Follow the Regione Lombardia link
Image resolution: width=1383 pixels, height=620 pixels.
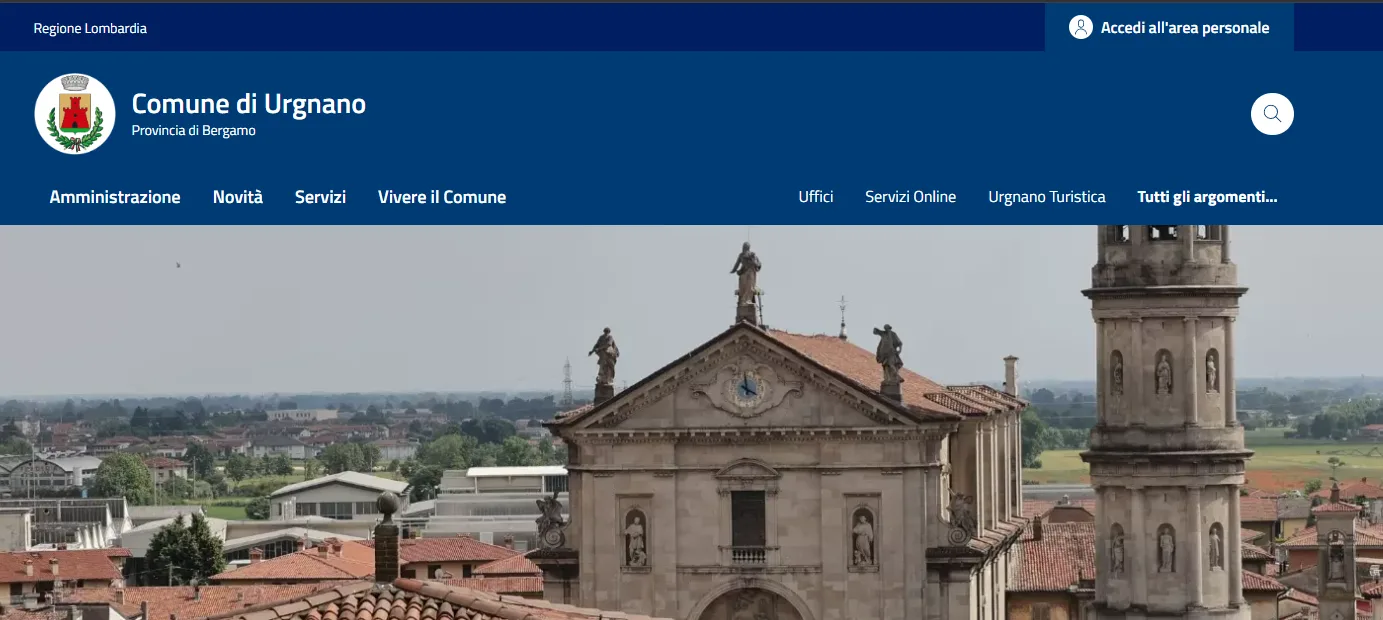(90, 28)
